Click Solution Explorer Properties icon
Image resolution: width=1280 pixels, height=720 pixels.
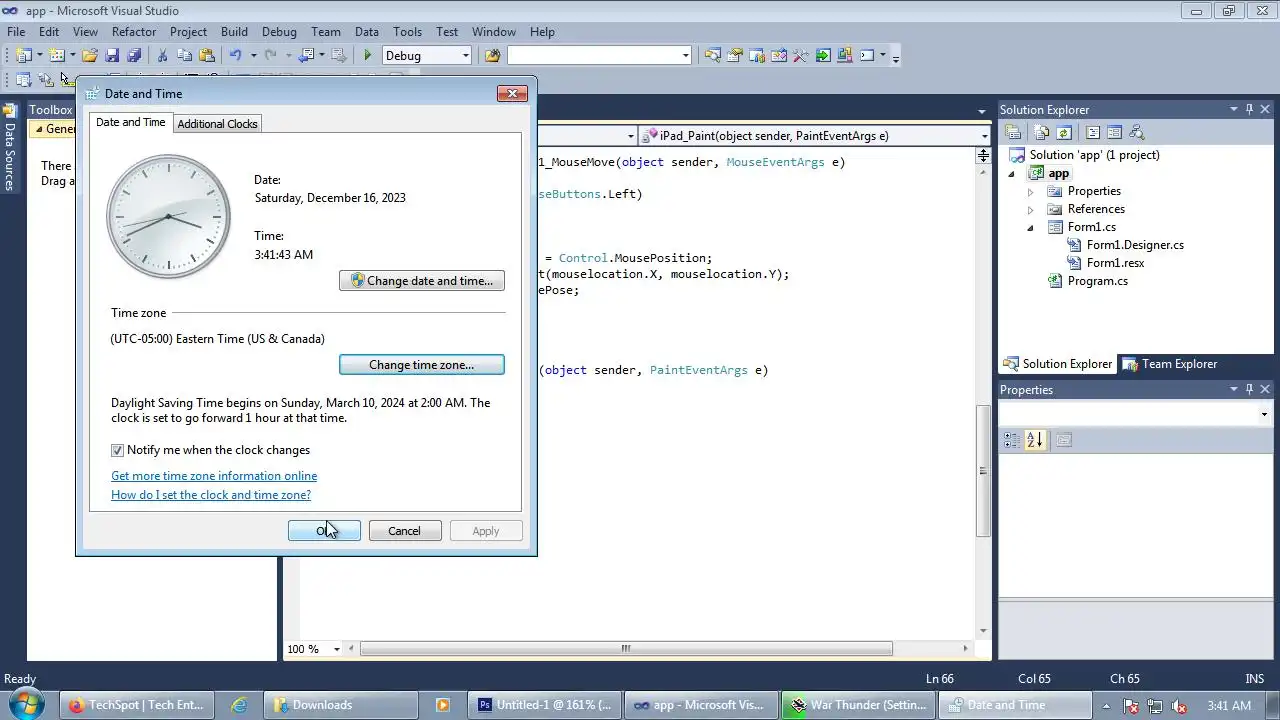[x=1013, y=132]
